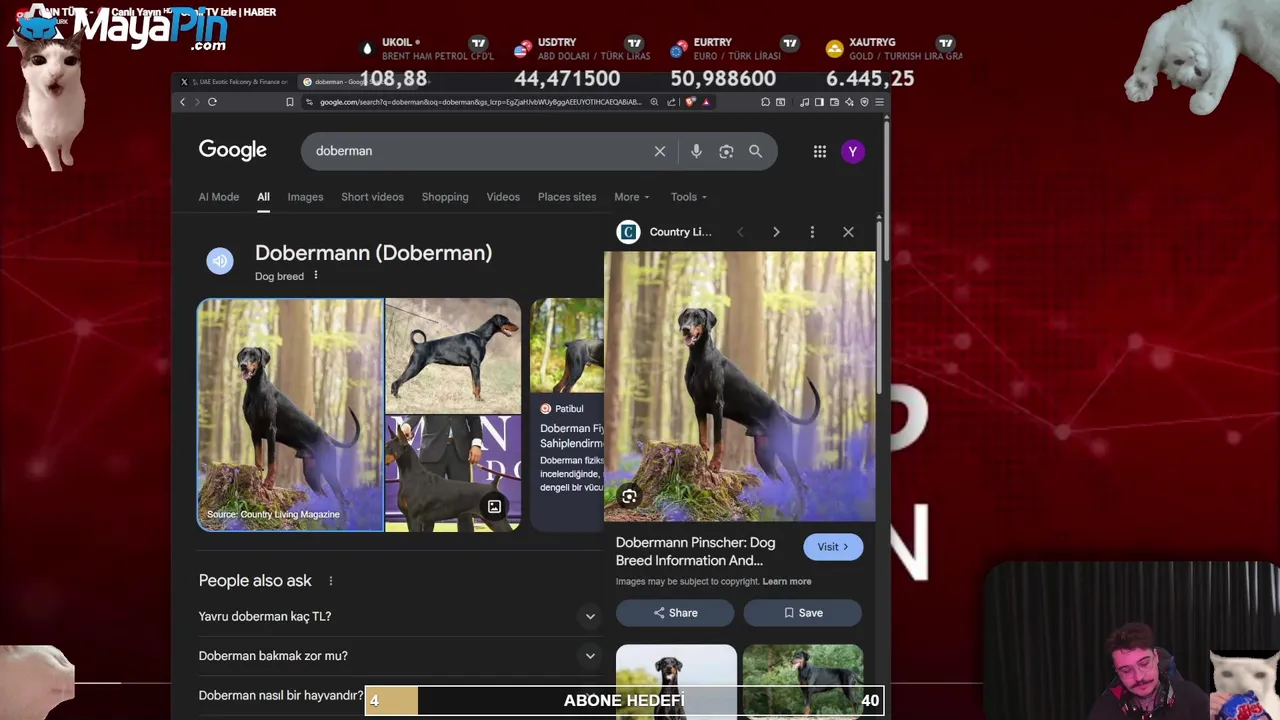Clear the doberman search query
This screenshot has width=1280, height=720.
coord(660,151)
